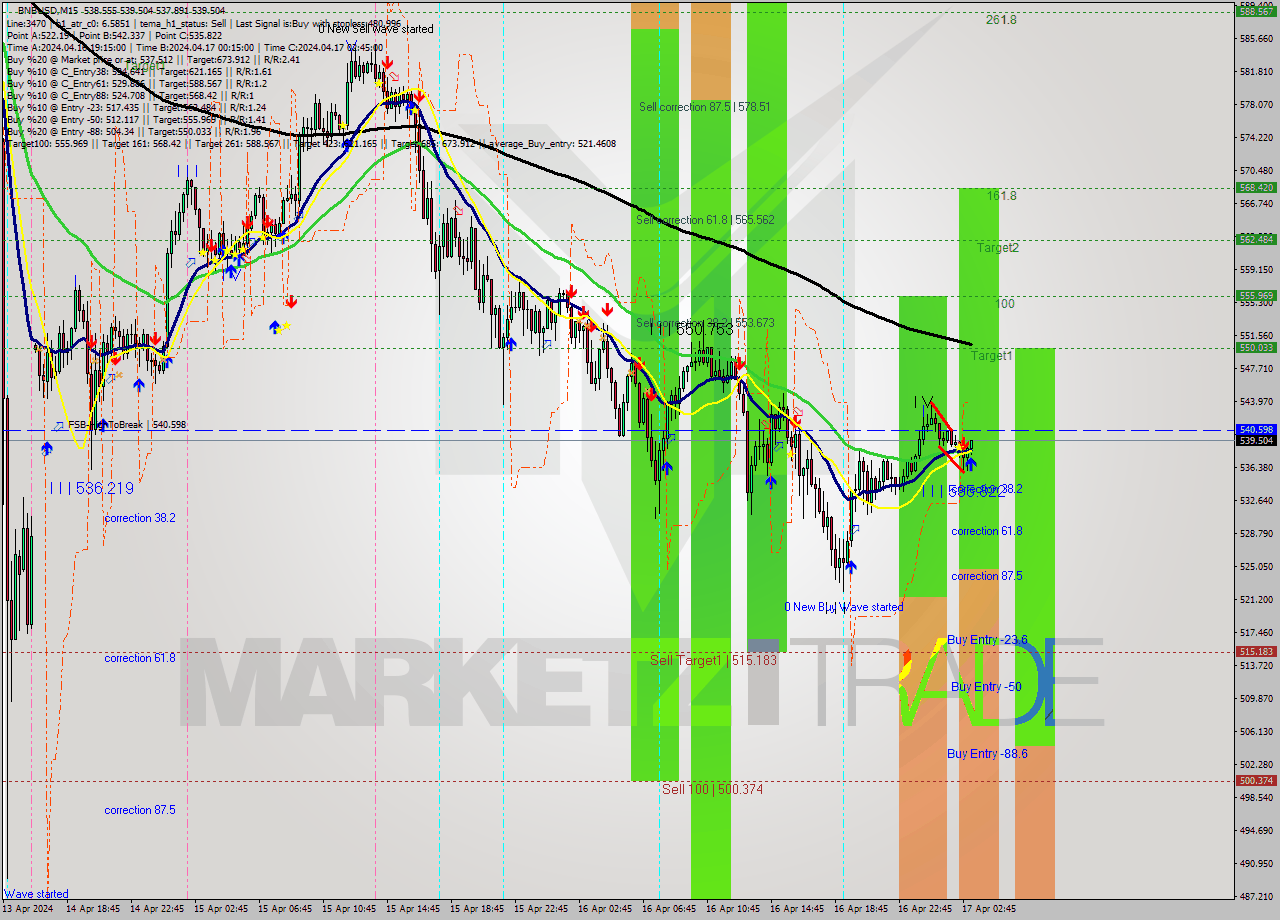Click the 555.969 green price tag

pos(1256,295)
